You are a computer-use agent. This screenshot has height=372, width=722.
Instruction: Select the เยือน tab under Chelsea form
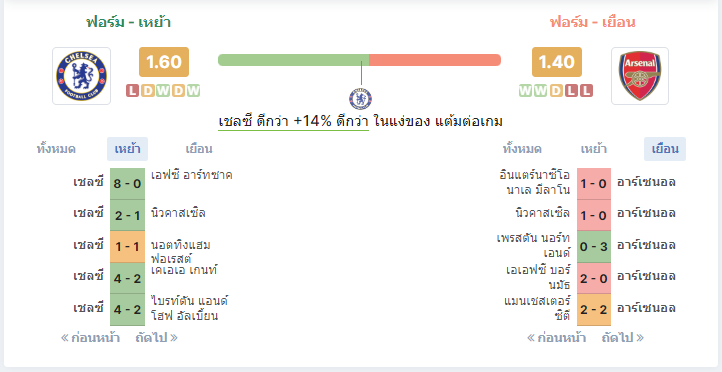click(x=199, y=149)
